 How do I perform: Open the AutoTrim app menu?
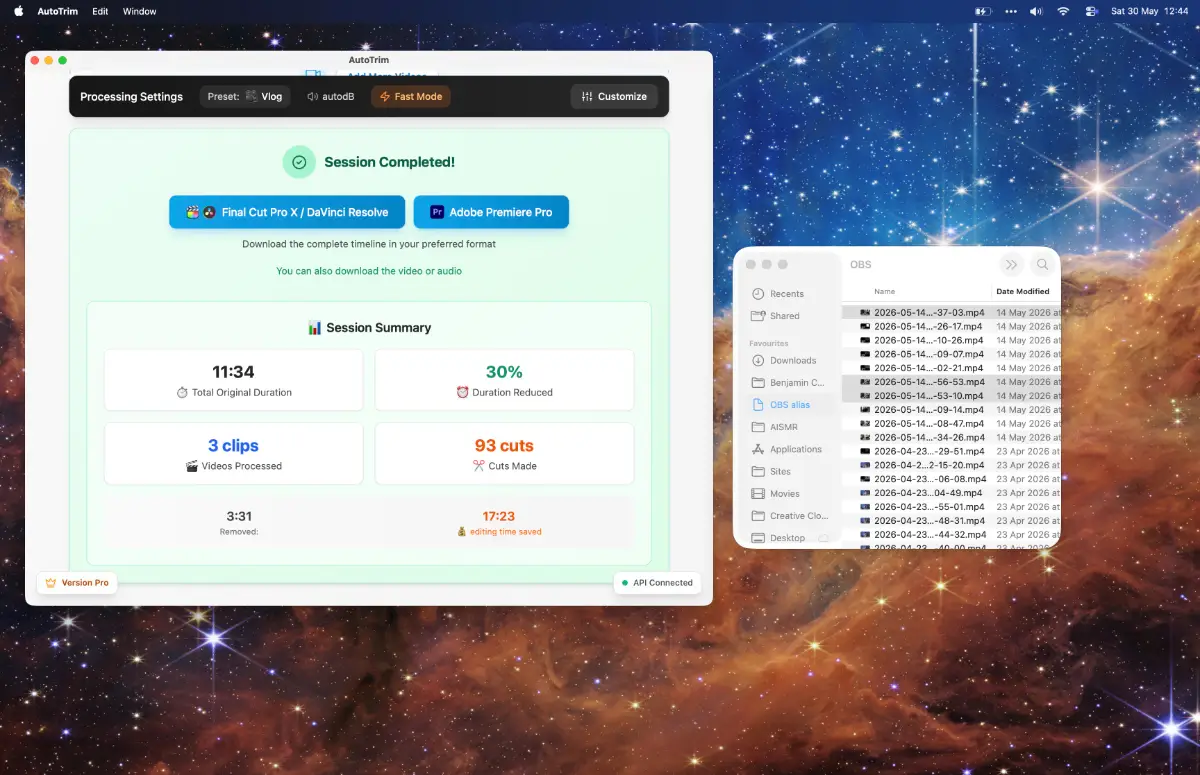point(58,11)
